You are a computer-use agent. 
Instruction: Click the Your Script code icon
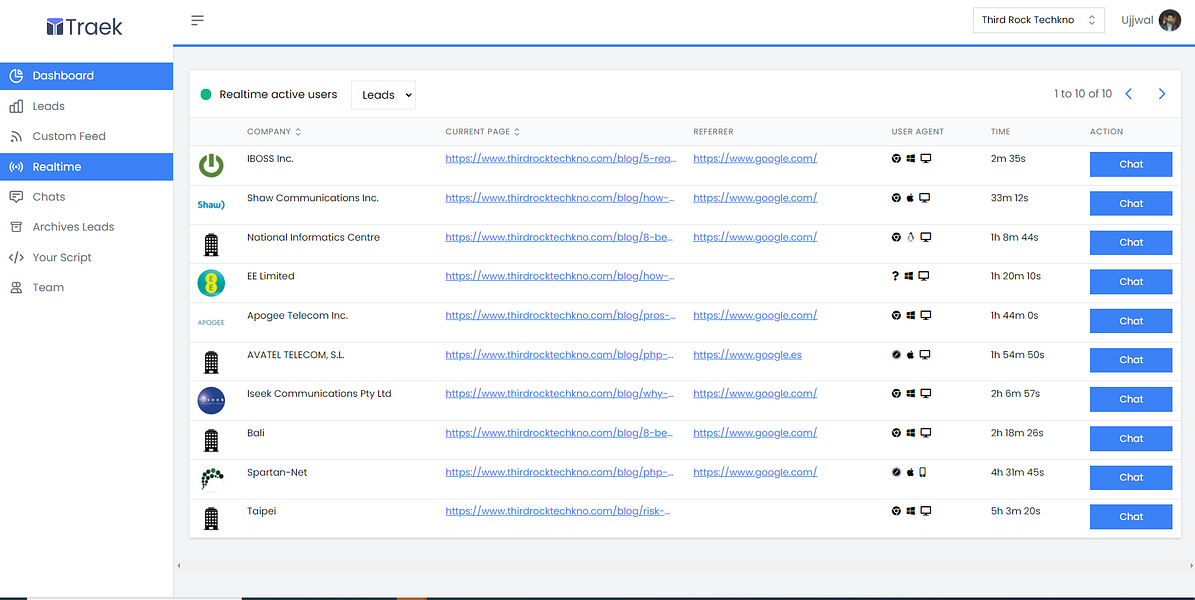point(16,258)
